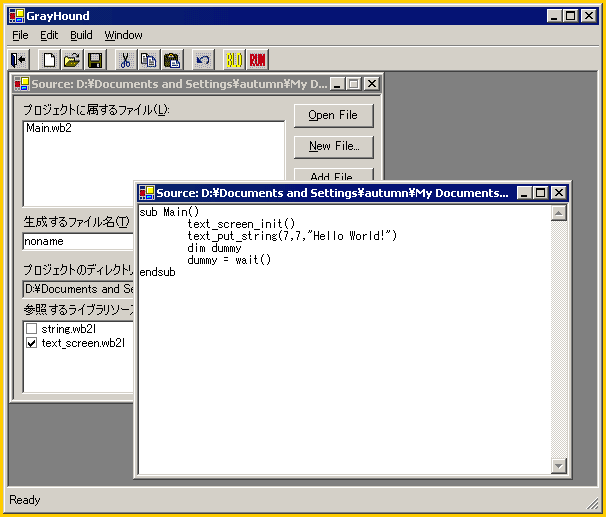Screen dimensions: 606x517
Task: Click the exit door toolbar icon
Action: [18, 60]
